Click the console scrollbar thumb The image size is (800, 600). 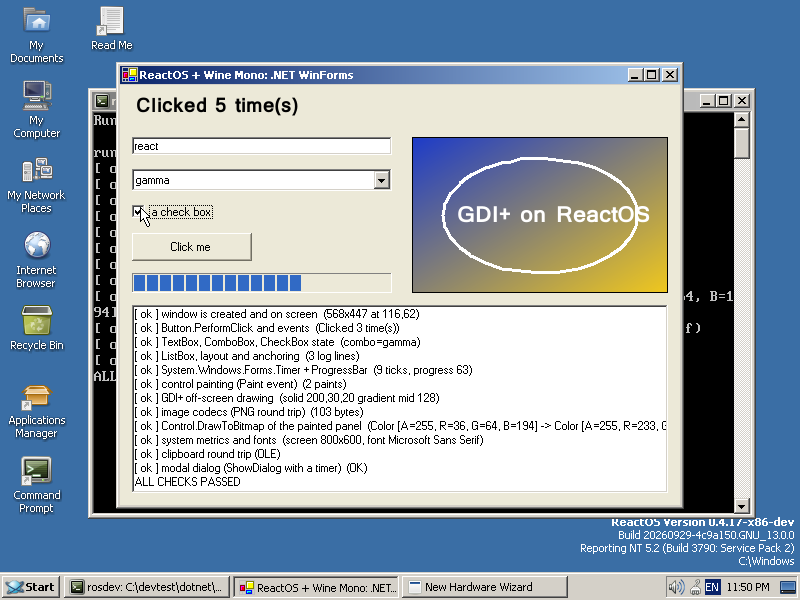click(741, 143)
